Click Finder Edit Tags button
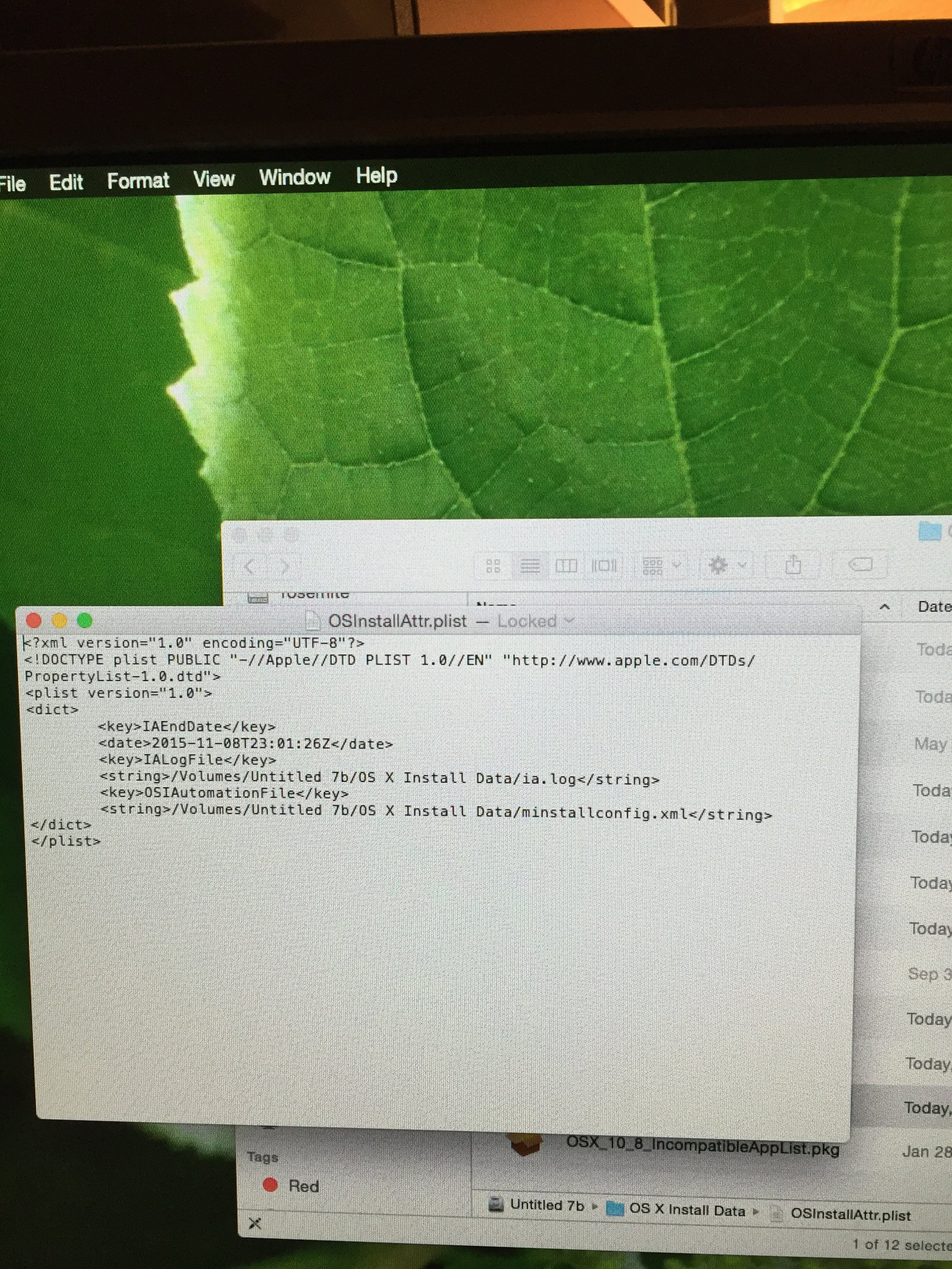952x1269 pixels. point(860,565)
